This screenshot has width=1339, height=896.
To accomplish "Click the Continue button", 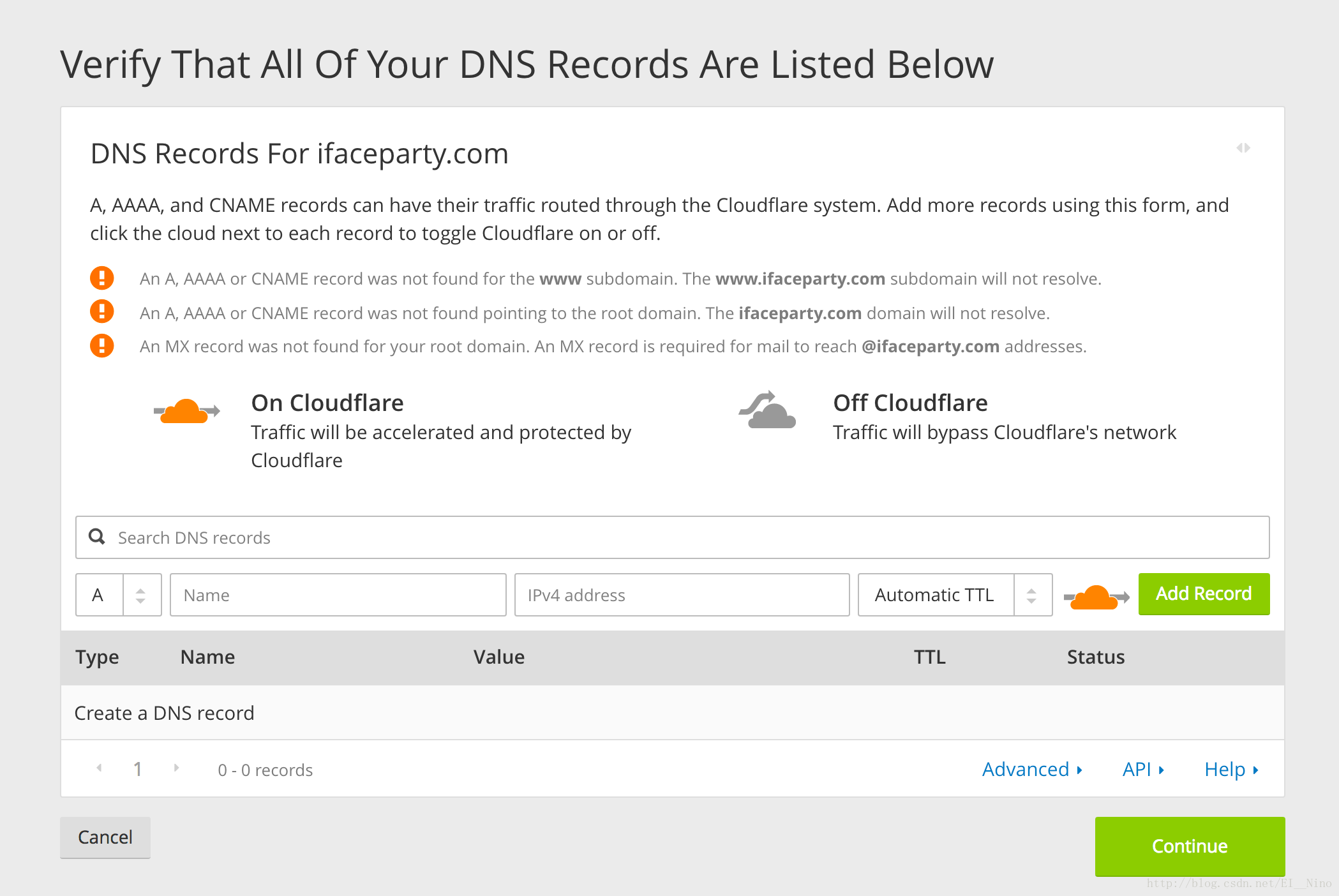I will pyautogui.click(x=1190, y=846).
